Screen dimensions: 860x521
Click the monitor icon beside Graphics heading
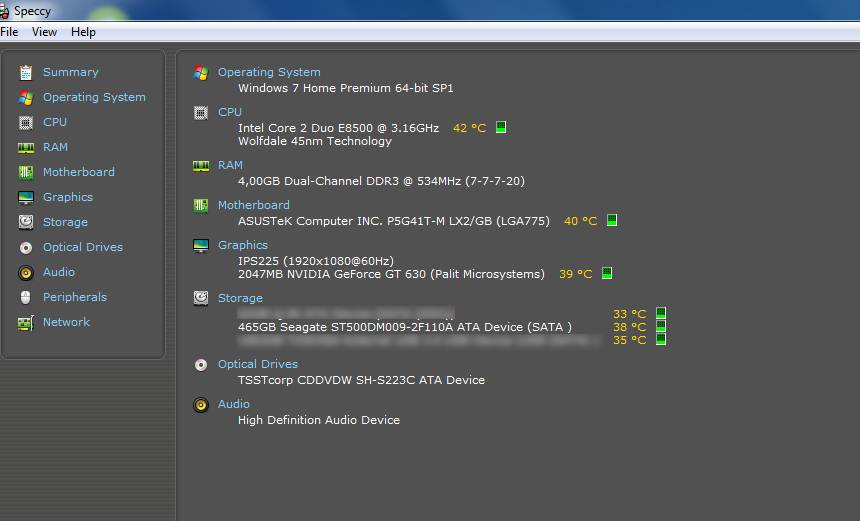tap(201, 246)
